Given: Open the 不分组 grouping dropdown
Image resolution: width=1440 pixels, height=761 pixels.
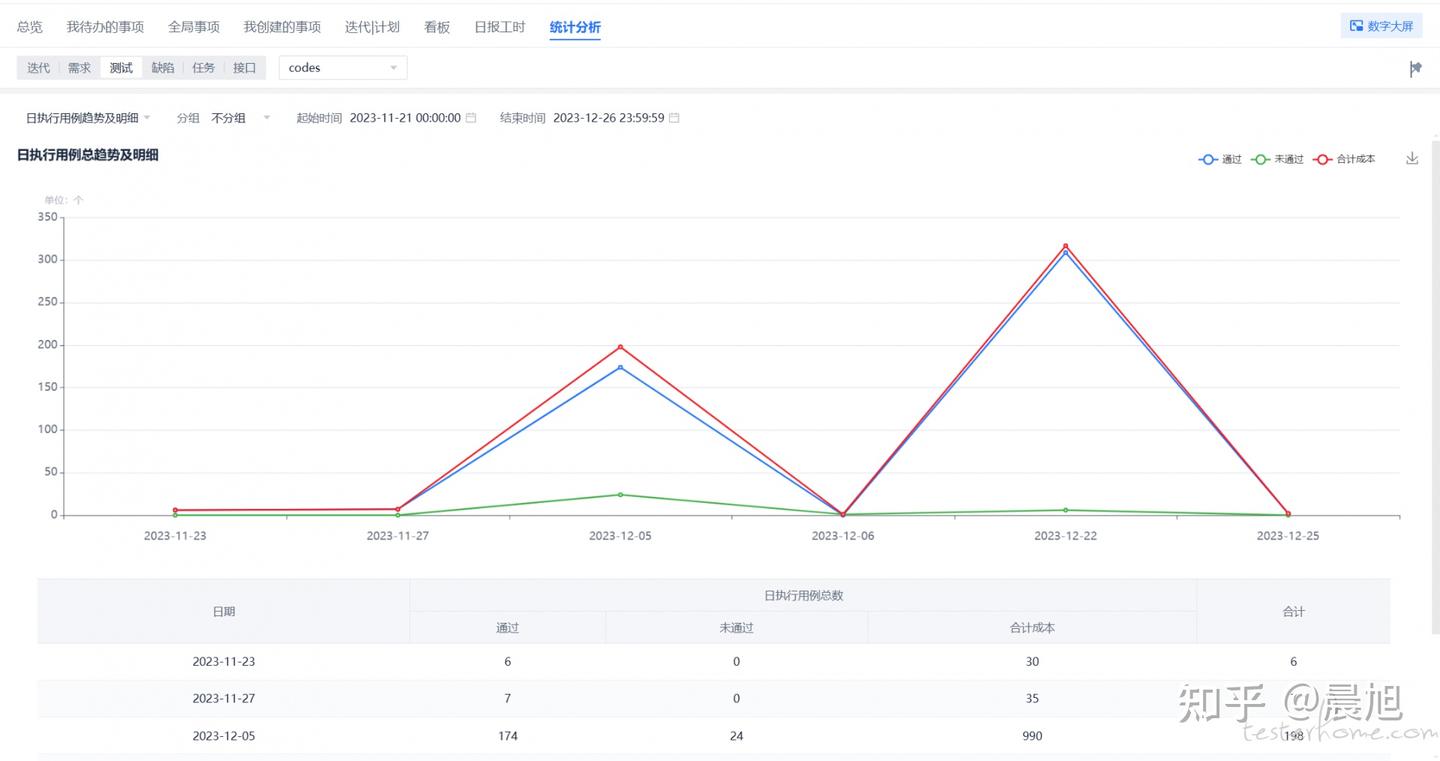Looking at the screenshot, I should [x=240, y=118].
